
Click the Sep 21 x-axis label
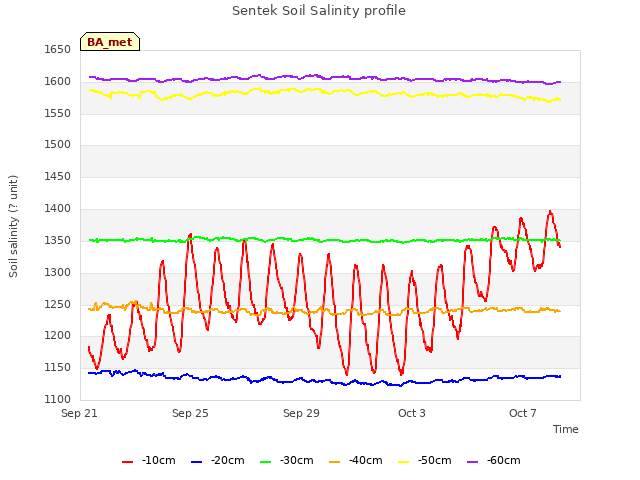point(79,413)
